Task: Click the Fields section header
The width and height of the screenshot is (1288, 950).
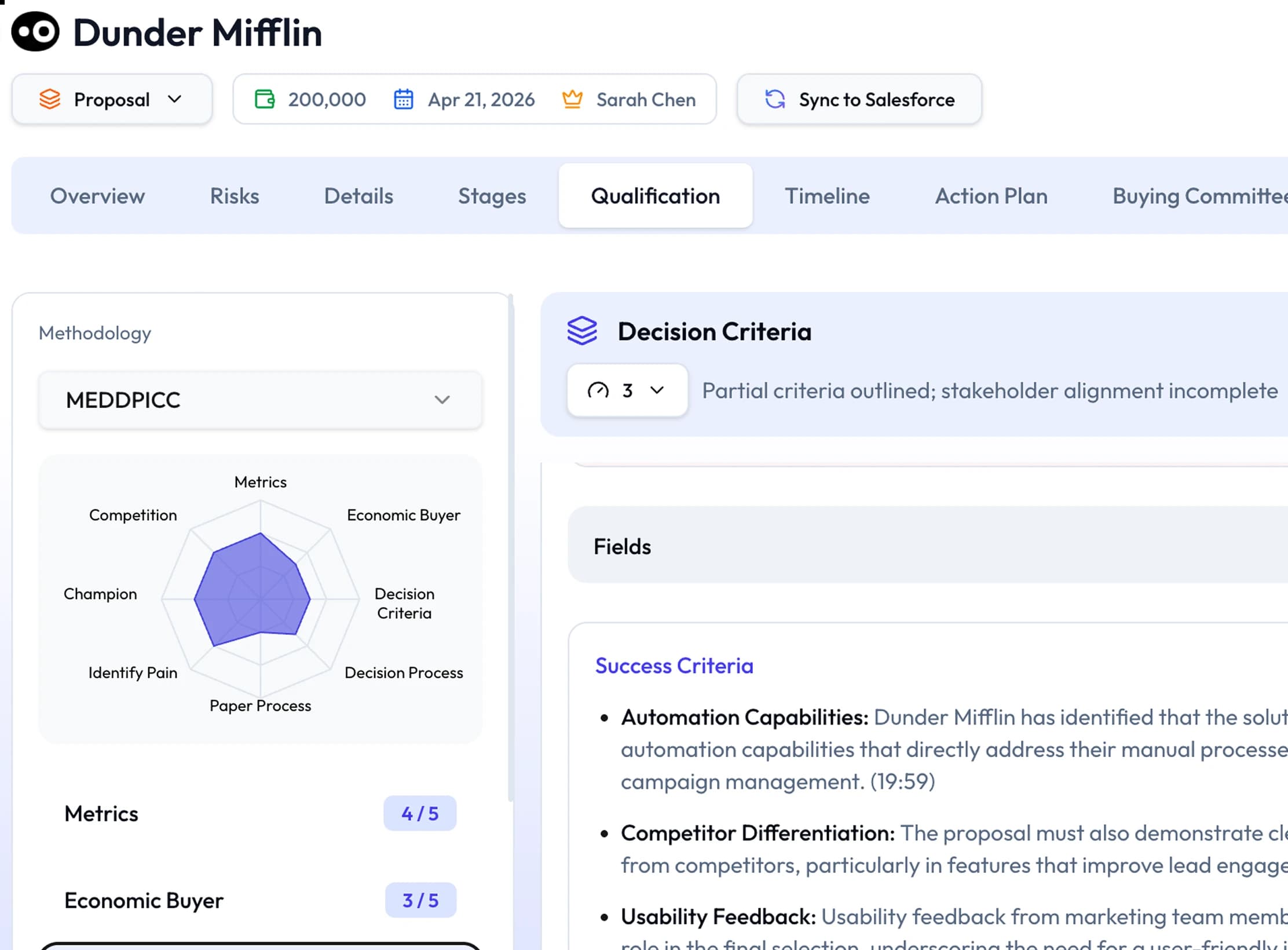Action: [928, 545]
